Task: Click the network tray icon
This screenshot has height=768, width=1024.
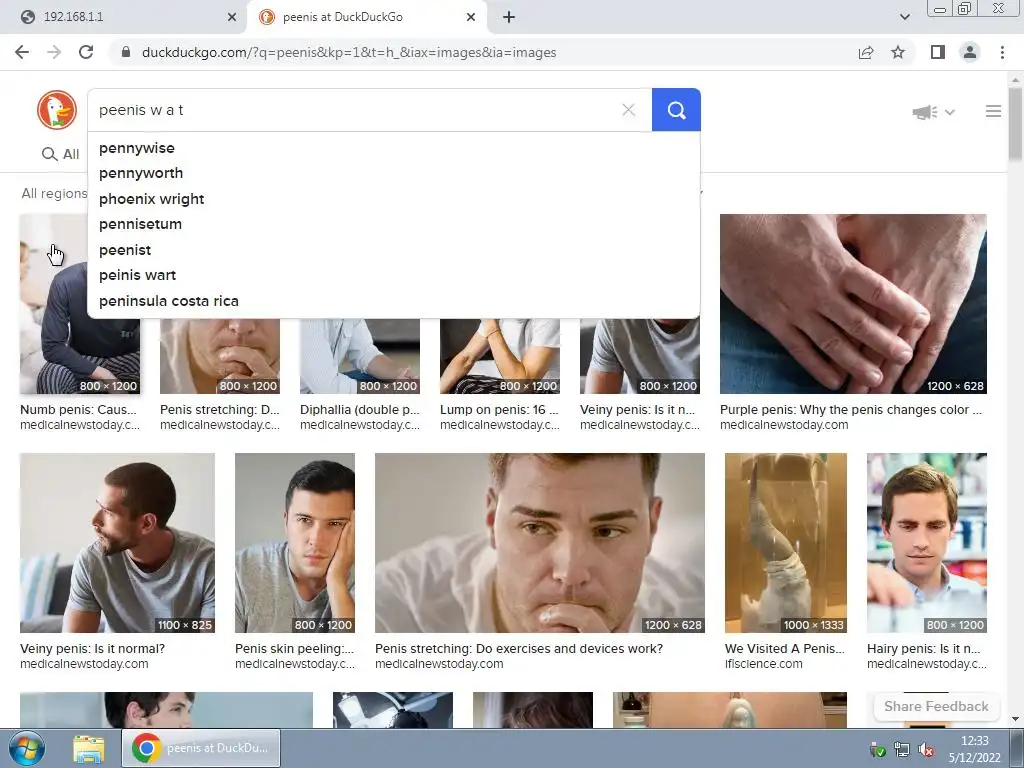Action: point(902,750)
